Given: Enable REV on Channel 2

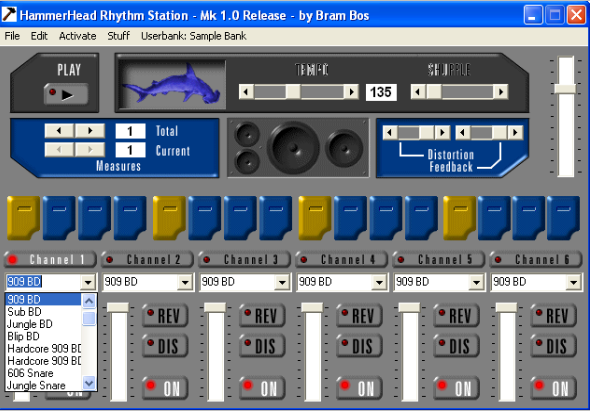Looking at the screenshot, I should [165, 315].
